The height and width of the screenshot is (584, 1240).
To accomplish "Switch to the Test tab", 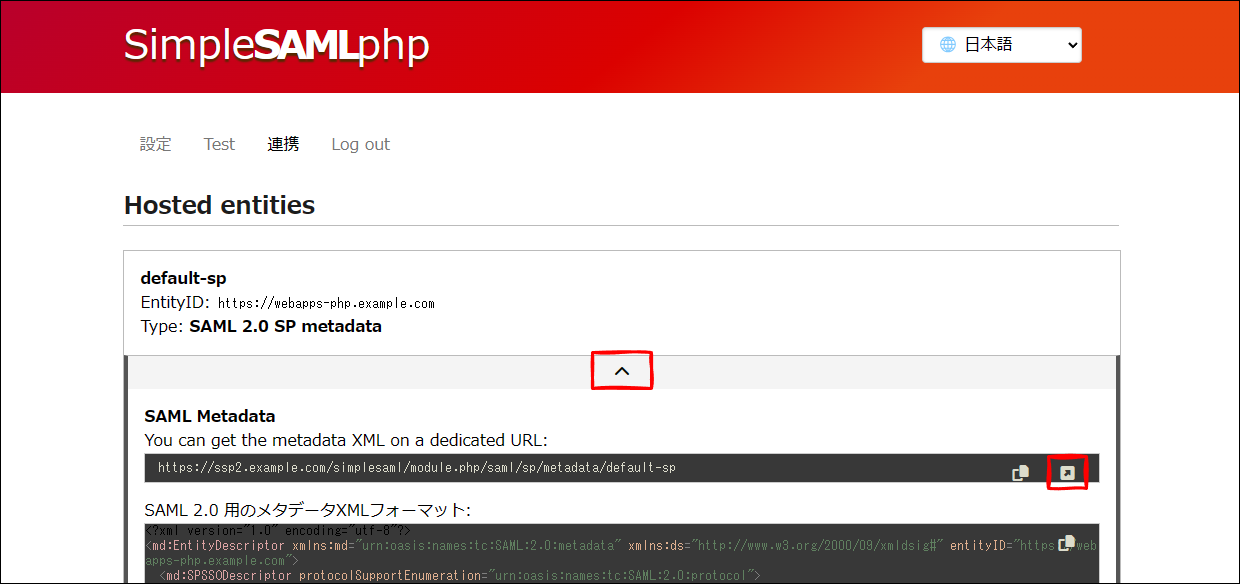I will tap(219, 144).
